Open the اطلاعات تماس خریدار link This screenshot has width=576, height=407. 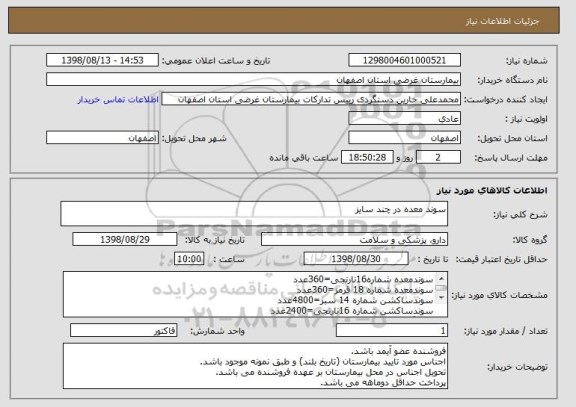click(x=118, y=100)
